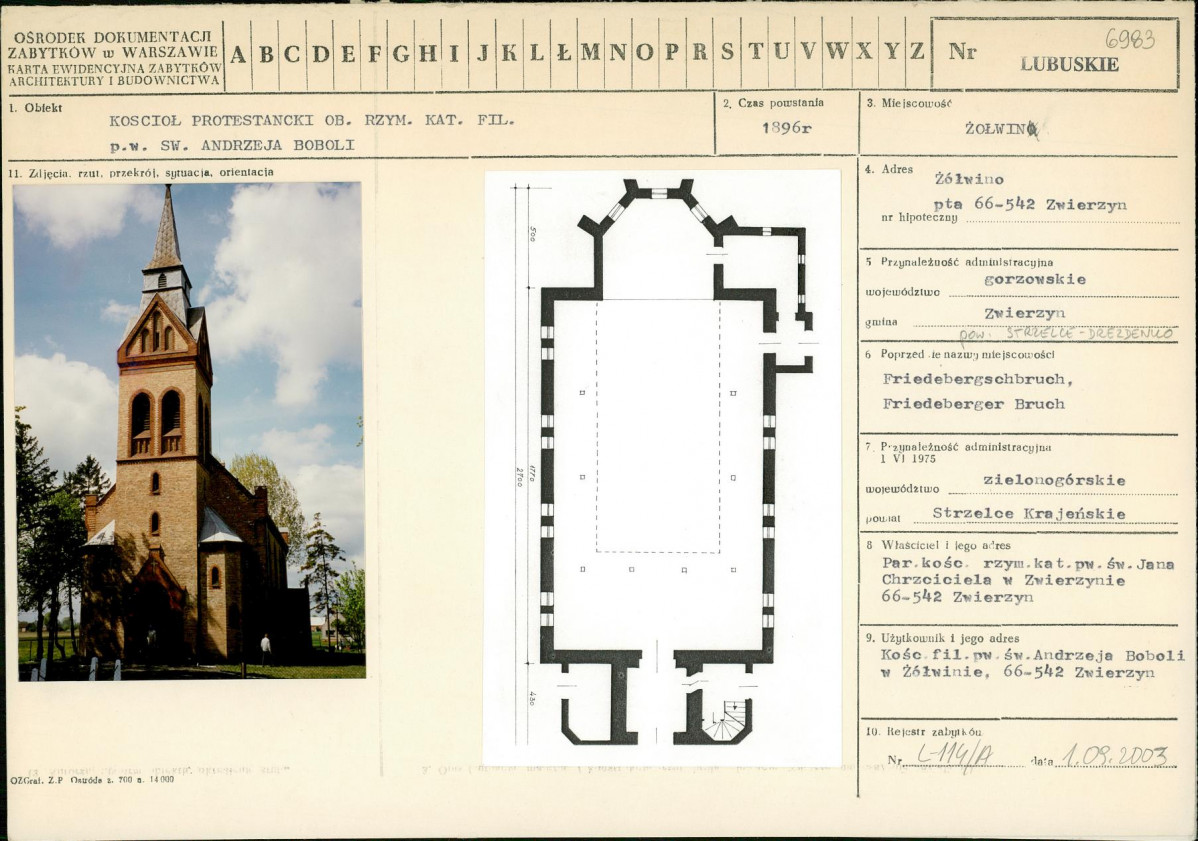Select letter Ł in alphabet index
The width and height of the screenshot is (1198, 841).
(564, 53)
